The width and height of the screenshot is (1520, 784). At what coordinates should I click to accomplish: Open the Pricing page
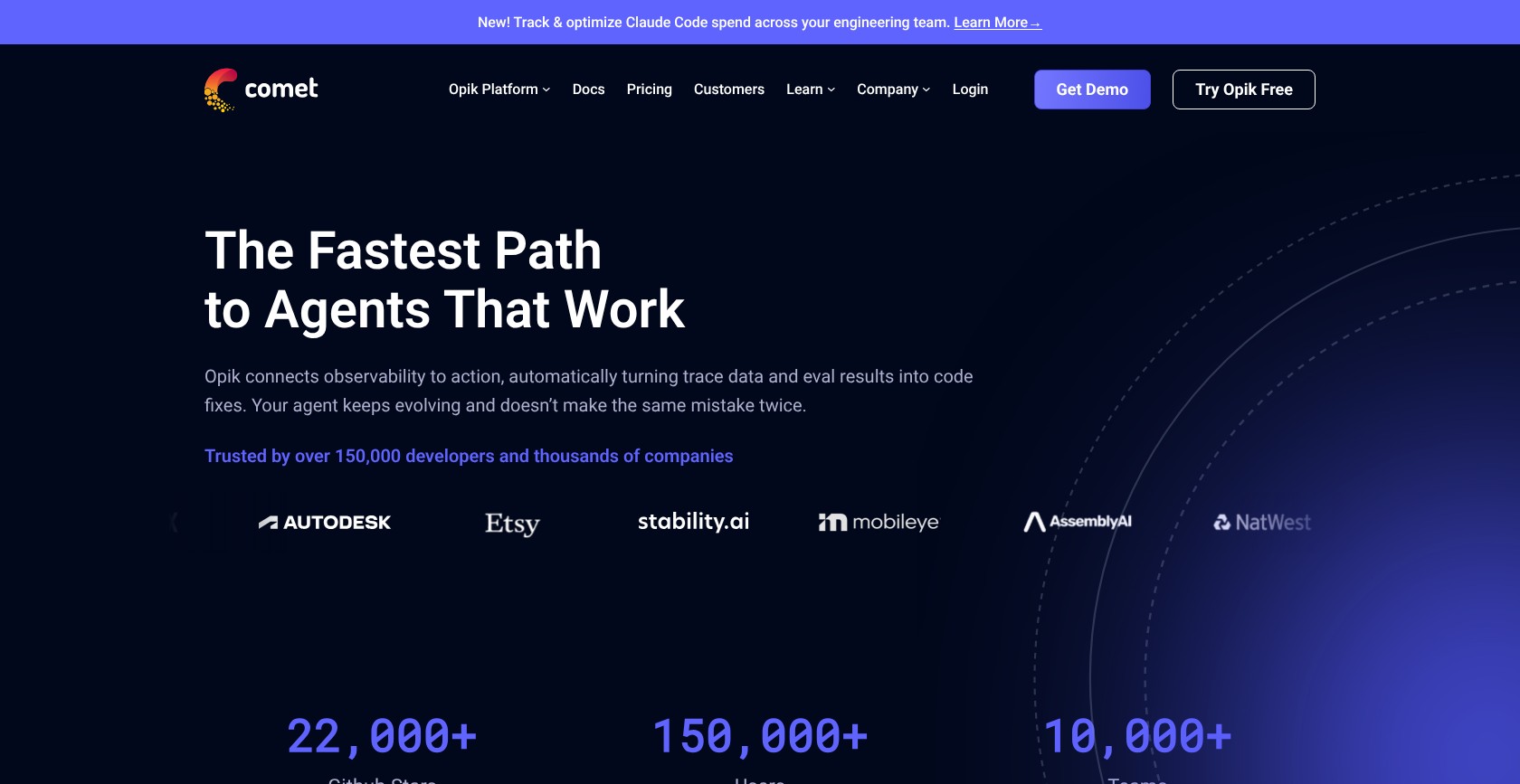click(x=649, y=90)
